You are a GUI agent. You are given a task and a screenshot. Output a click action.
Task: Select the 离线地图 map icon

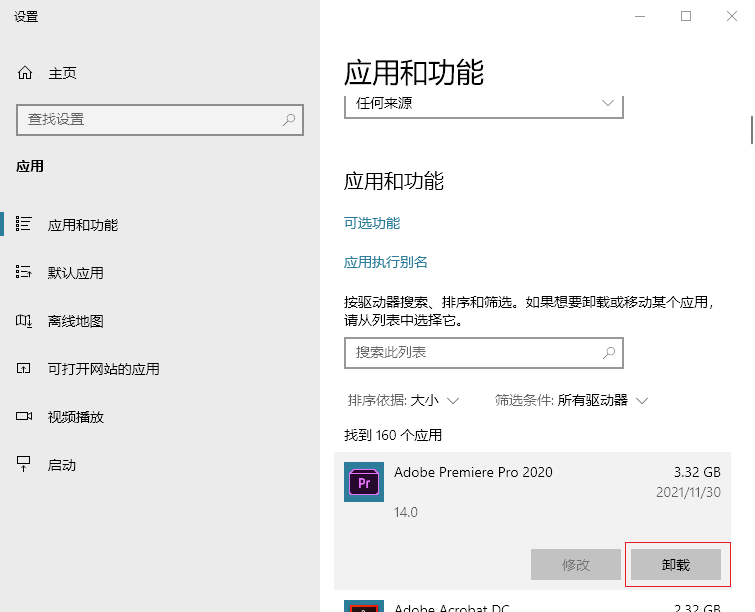pyautogui.click(x=23, y=321)
